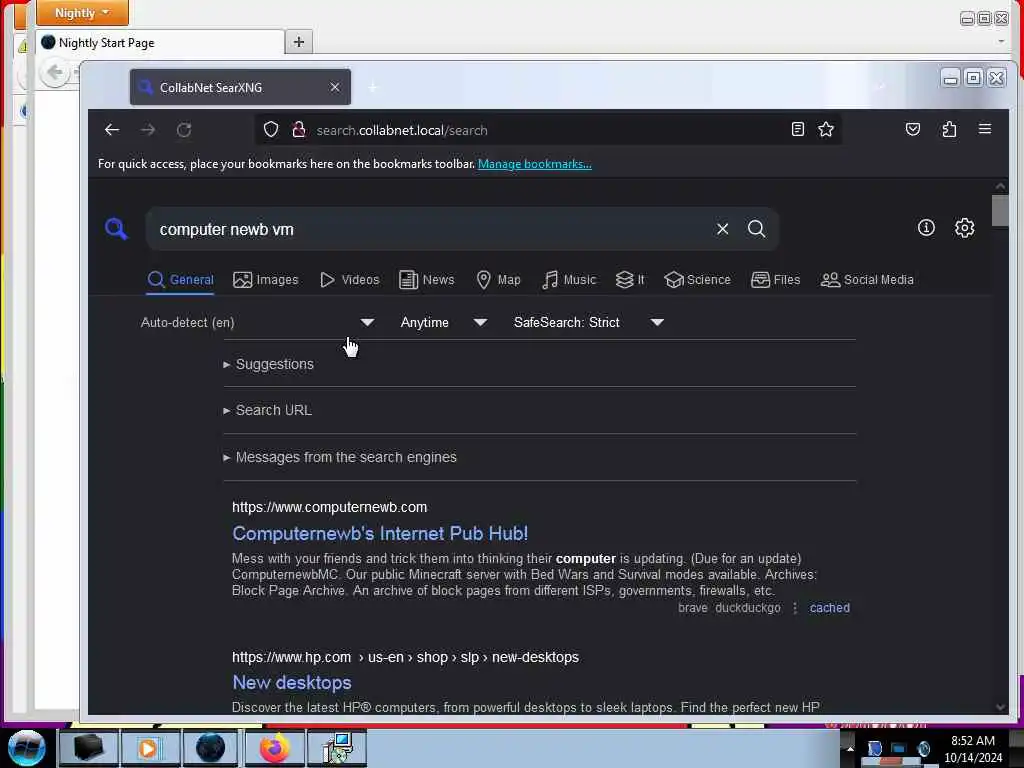Open the New desktops HP result
1024x768 pixels.
click(292, 682)
